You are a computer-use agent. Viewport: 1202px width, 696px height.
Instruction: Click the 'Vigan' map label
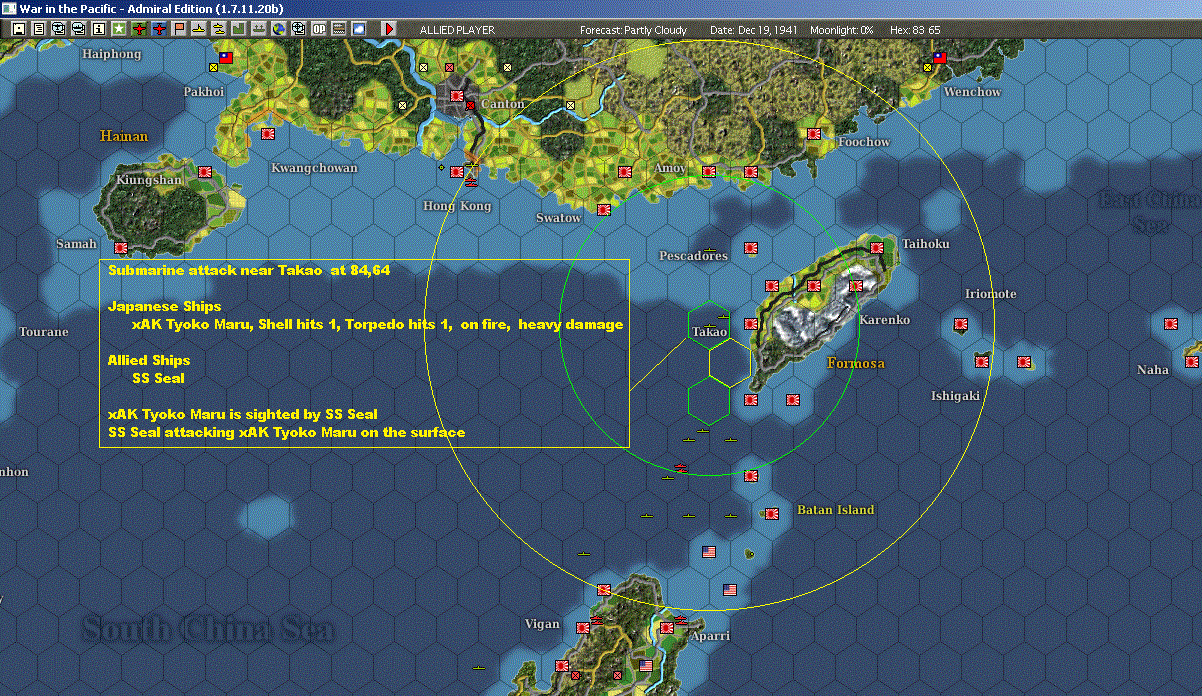point(542,624)
